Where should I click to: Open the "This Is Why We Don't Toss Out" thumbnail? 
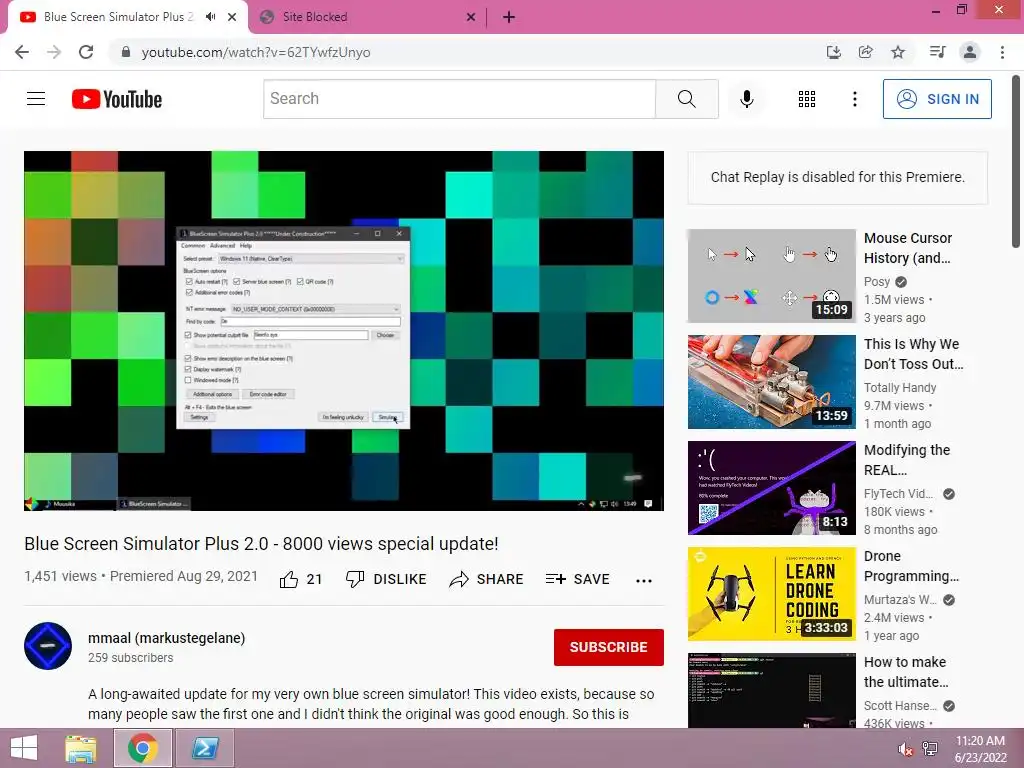pyautogui.click(x=771, y=382)
